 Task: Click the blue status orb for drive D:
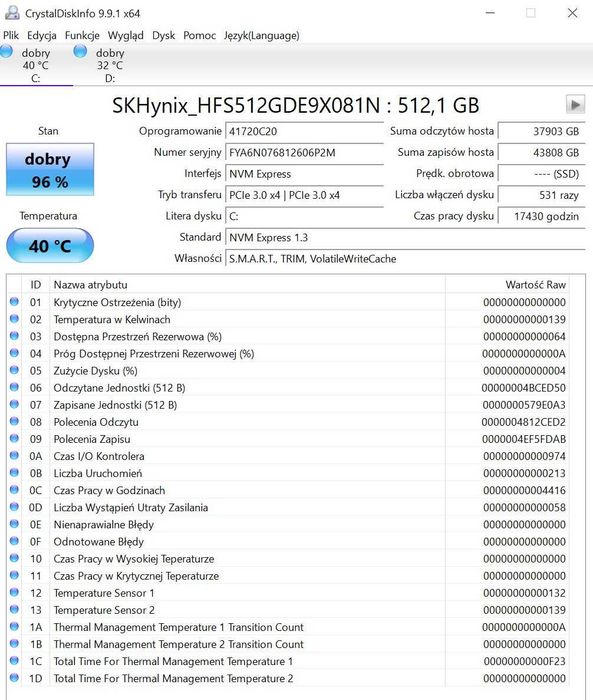point(80,51)
